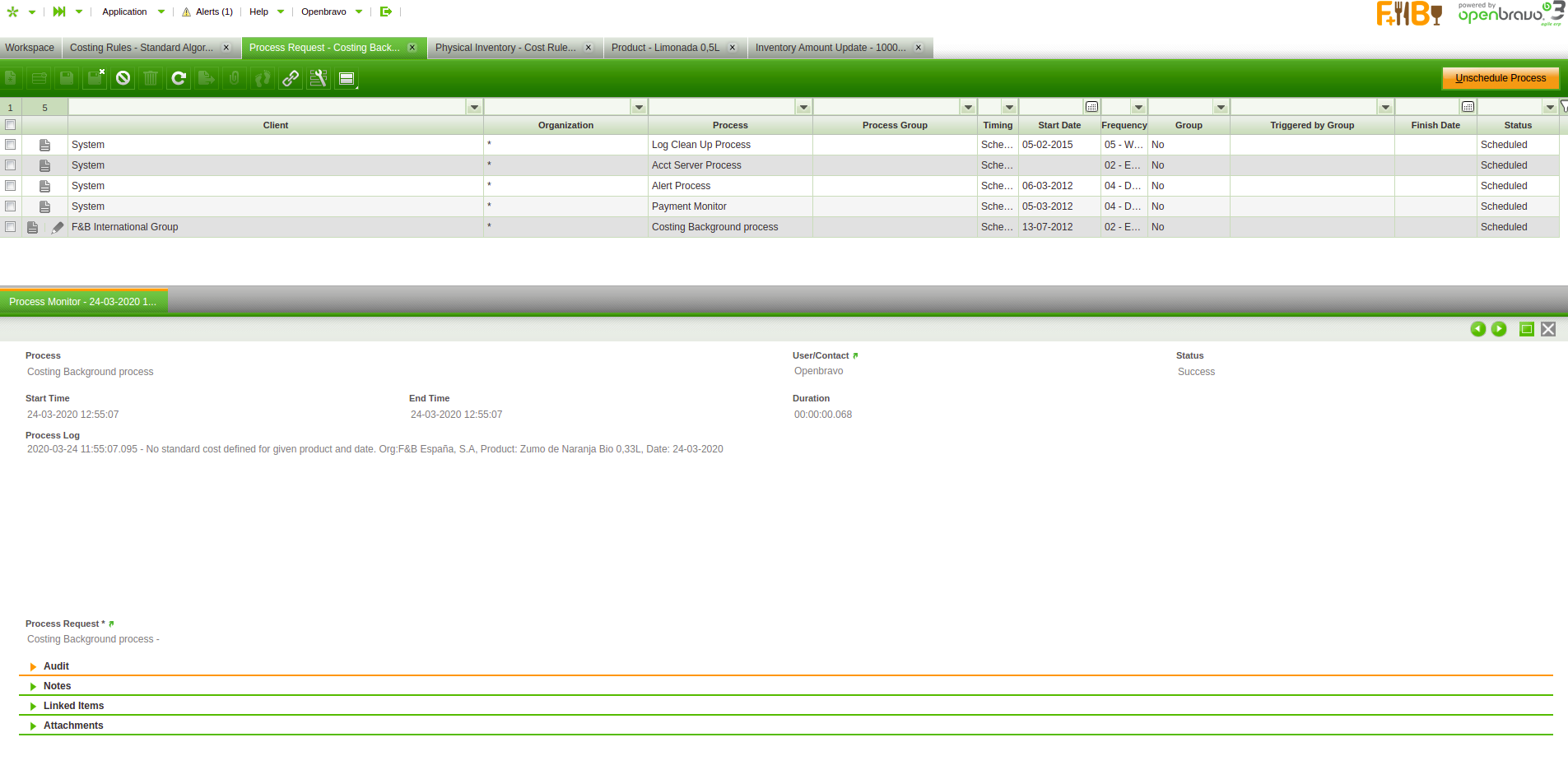Screen dimensions: 1568x779
Task: Click the Cancel changes toolbar icon
Action: (123, 78)
